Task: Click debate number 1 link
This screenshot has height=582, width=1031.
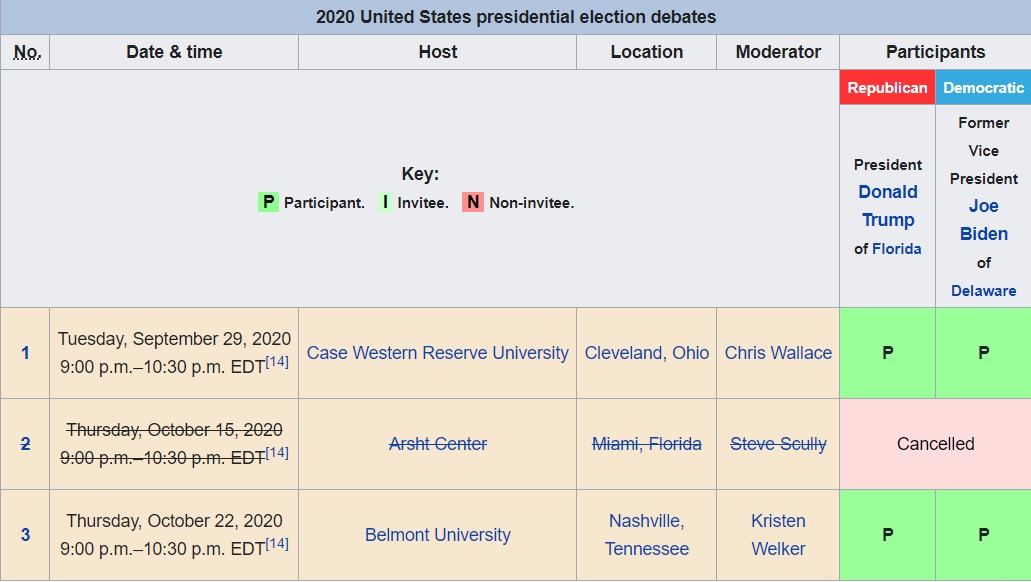Action: click(25, 353)
